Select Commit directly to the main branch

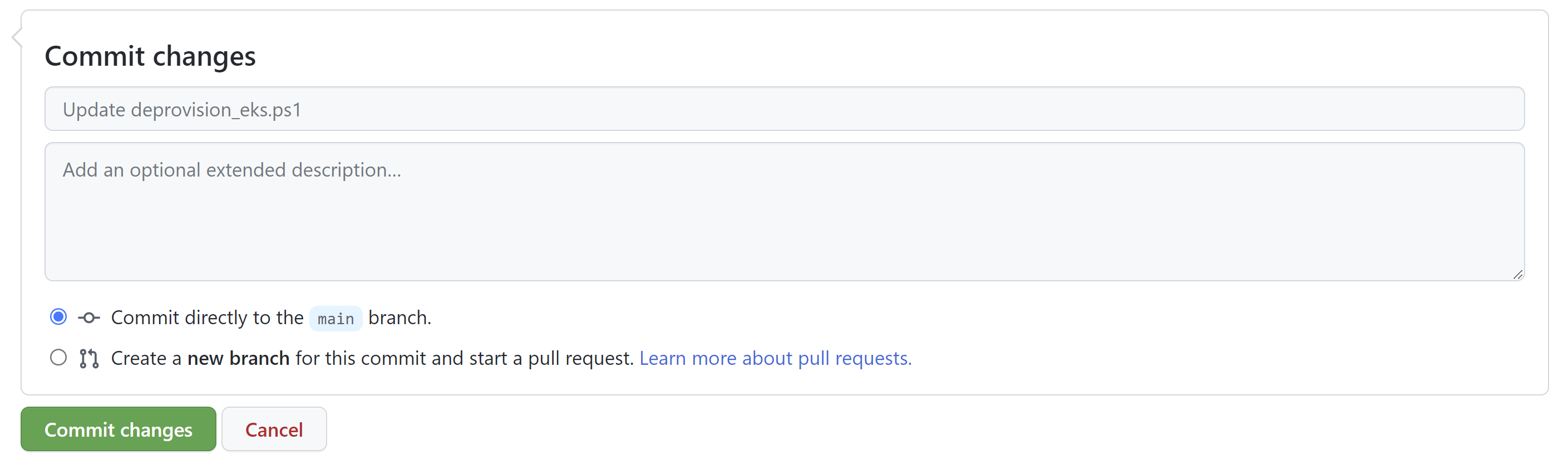[58, 317]
